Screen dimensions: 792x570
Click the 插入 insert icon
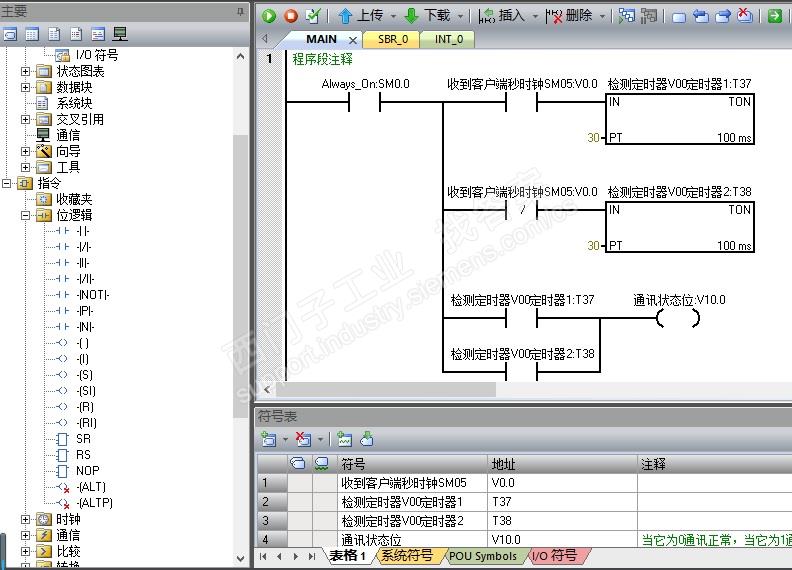pos(486,16)
